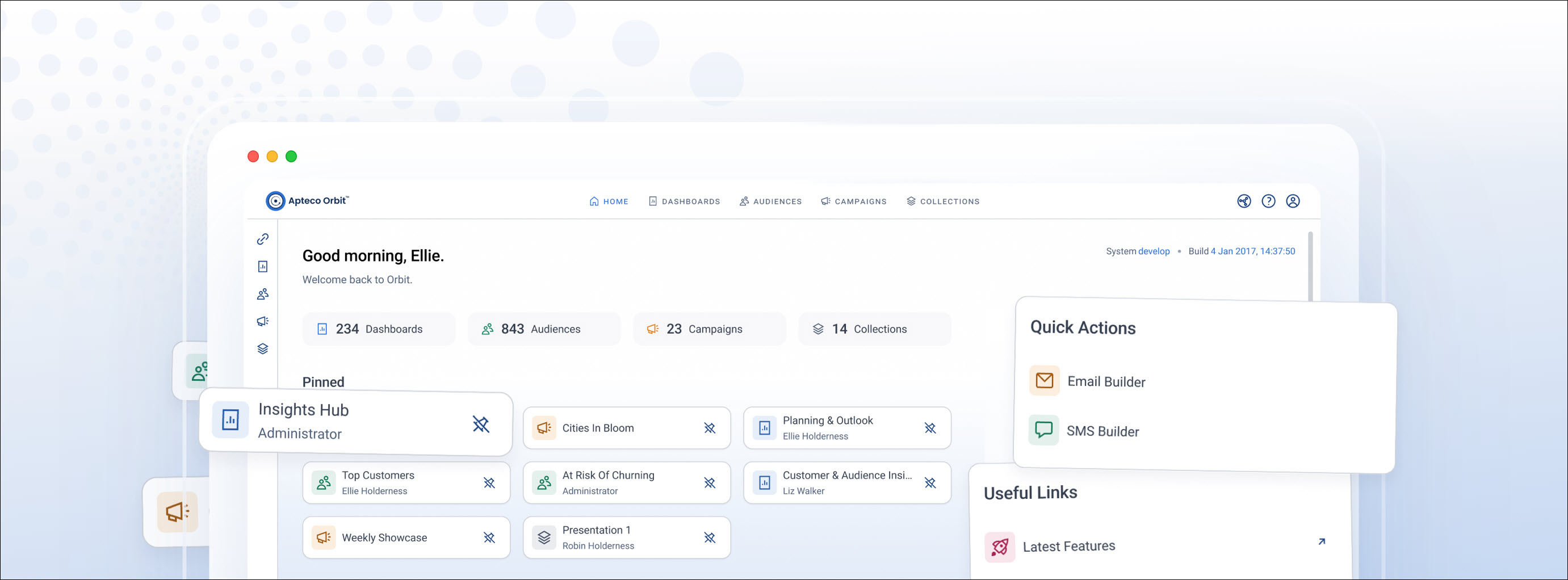This screenshot has height=580, width=1568.
Task: Open the Presentation 1 collection card
Action: point(626,538)
